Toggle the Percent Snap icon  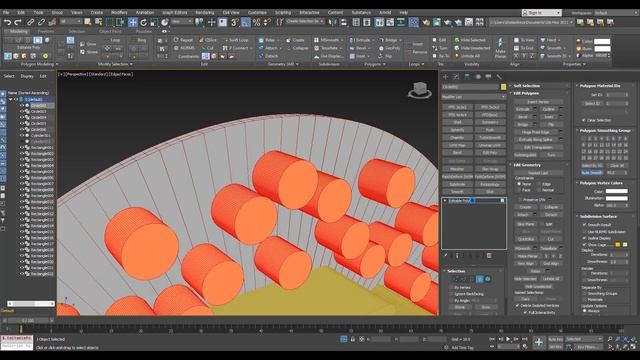click(x=256, y=22)
